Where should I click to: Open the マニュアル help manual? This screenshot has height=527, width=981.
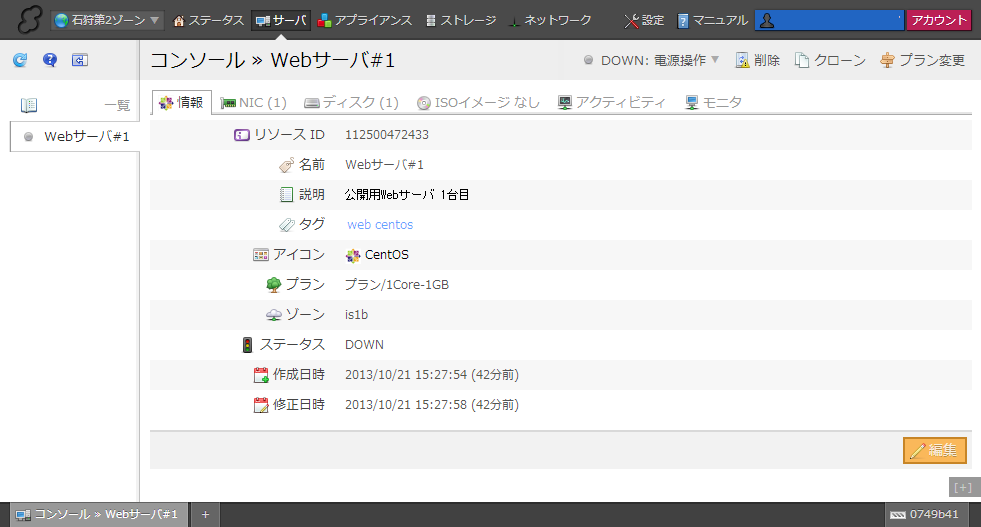712,20
